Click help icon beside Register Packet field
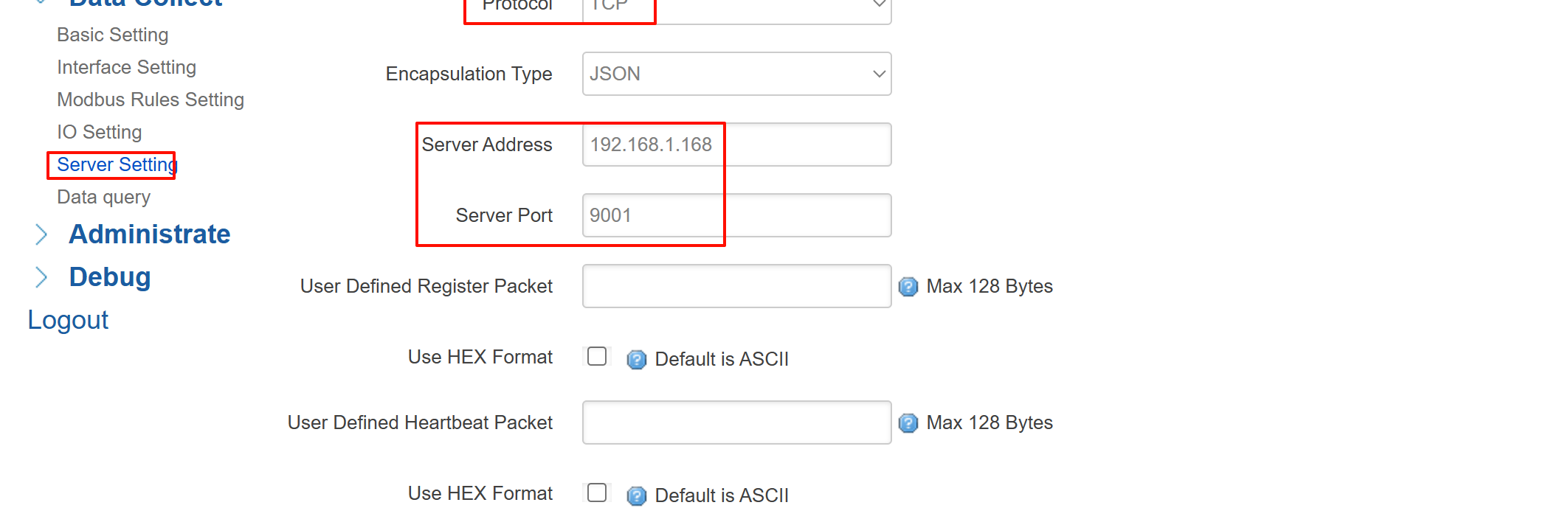 [x=908, y=287]
